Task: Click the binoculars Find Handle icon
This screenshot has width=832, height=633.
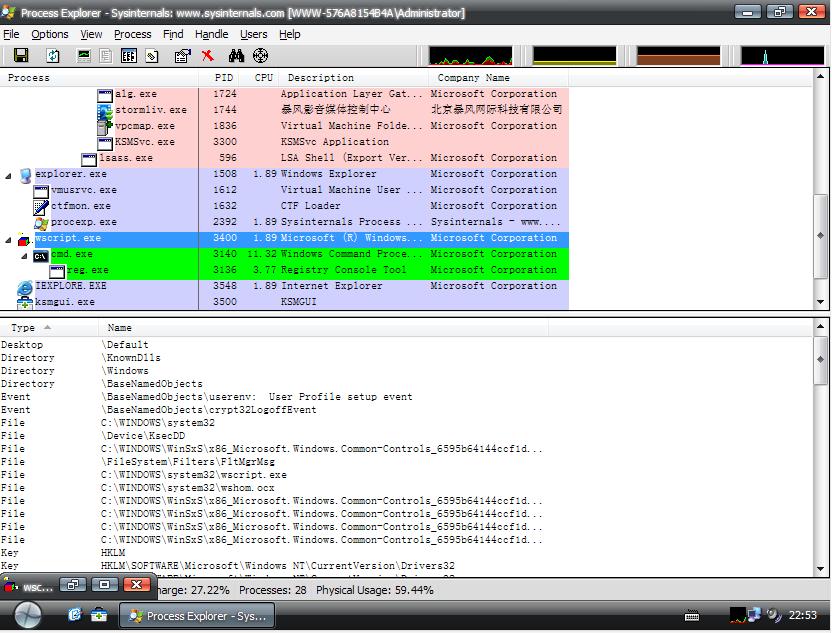Action: [236, 56]
